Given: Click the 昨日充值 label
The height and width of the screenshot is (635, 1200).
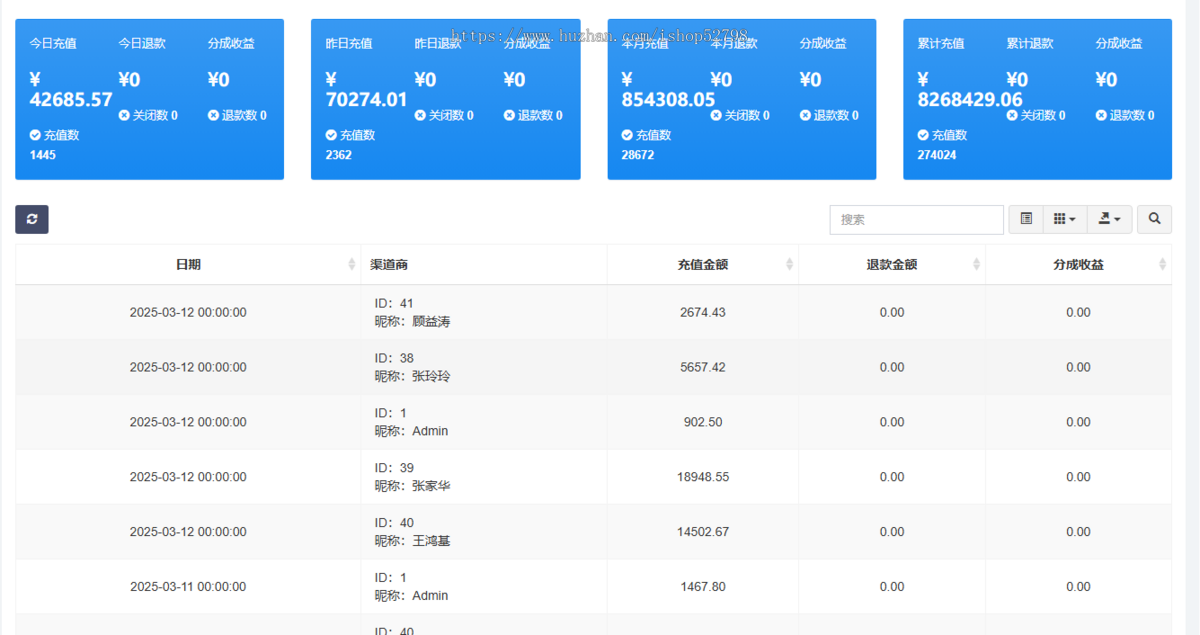Looking at the screenshot, I should (x=349, y=44).
